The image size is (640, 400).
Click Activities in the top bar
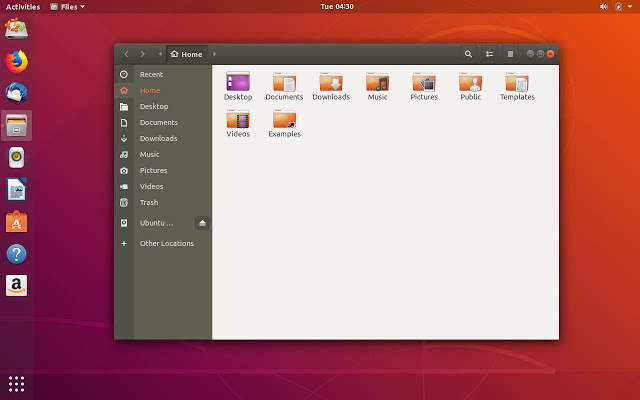click(22, 6)
